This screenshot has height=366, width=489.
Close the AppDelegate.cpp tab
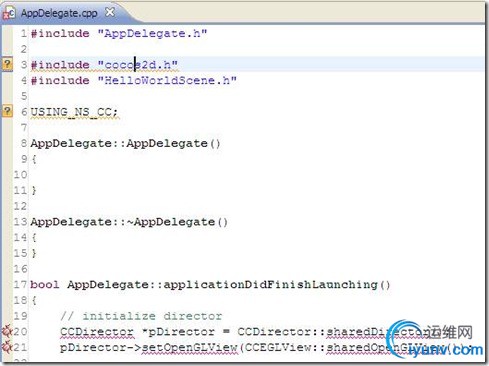110,13
